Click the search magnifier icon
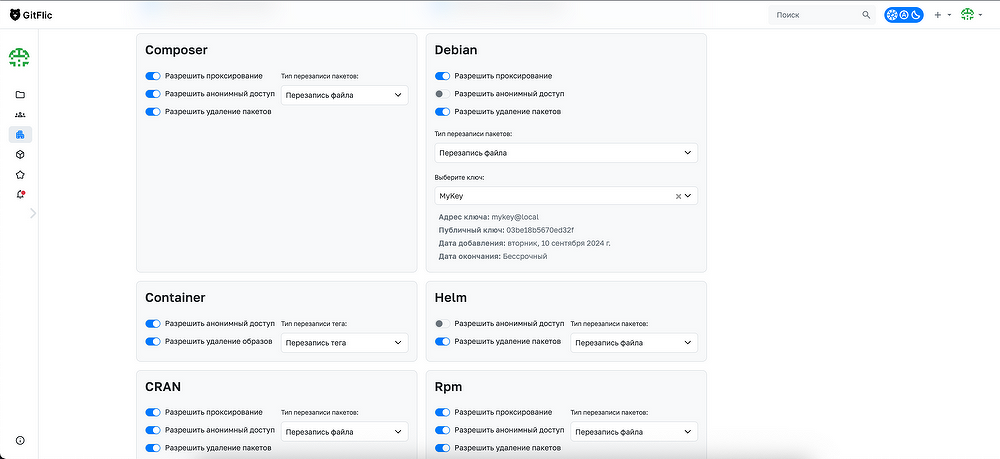The image size is (1000, 459). [866, 15]
